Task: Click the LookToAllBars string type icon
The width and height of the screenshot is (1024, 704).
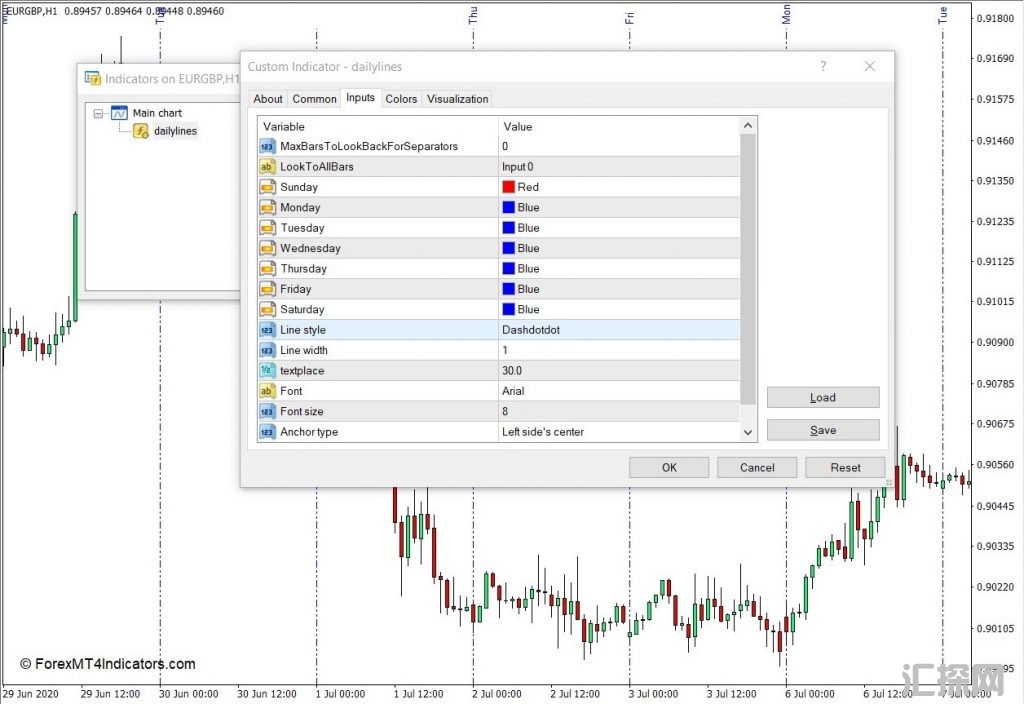Action: tap(268, 167)
